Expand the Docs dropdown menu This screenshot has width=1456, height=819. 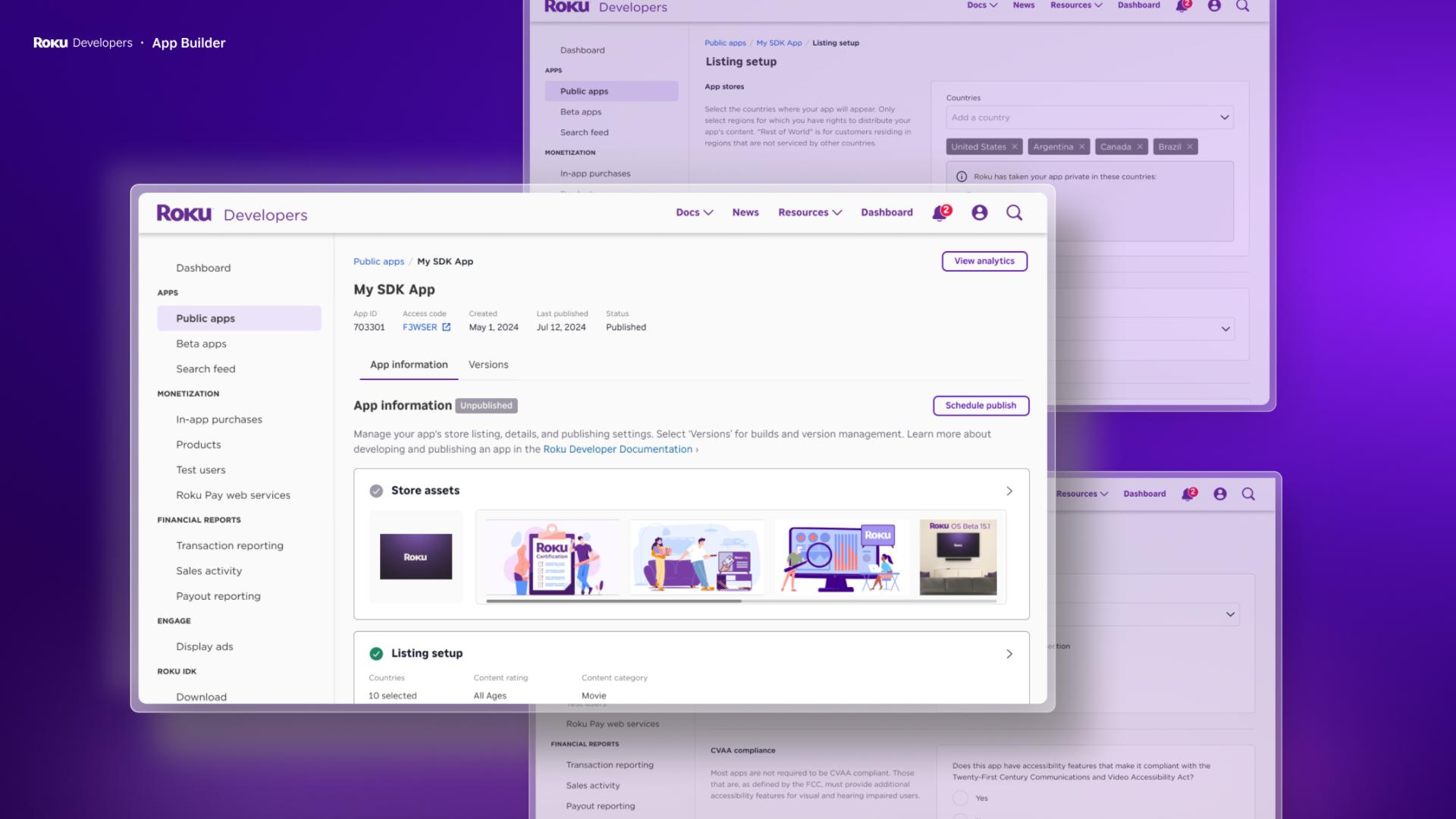(x=694, y=213)
